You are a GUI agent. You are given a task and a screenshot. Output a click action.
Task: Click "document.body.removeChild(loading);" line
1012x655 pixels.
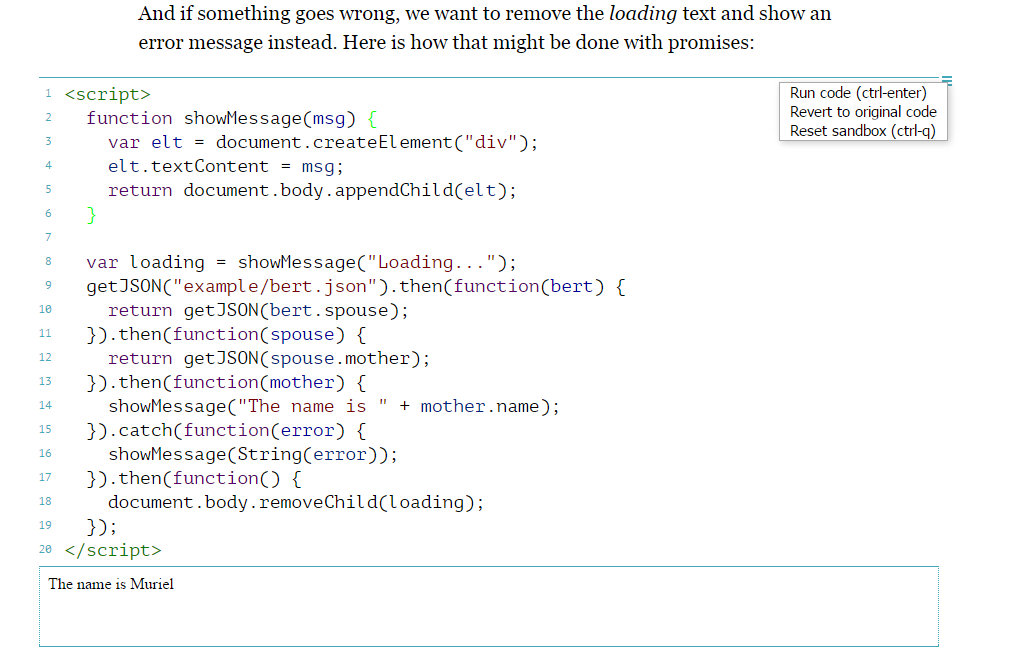pos(296,502)
